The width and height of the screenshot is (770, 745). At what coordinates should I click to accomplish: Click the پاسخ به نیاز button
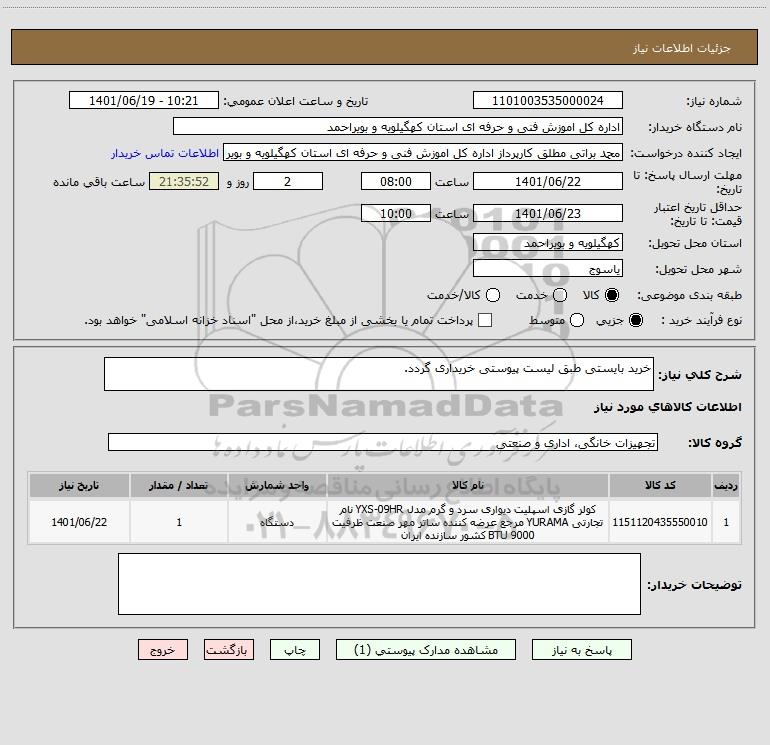[581, 650]
